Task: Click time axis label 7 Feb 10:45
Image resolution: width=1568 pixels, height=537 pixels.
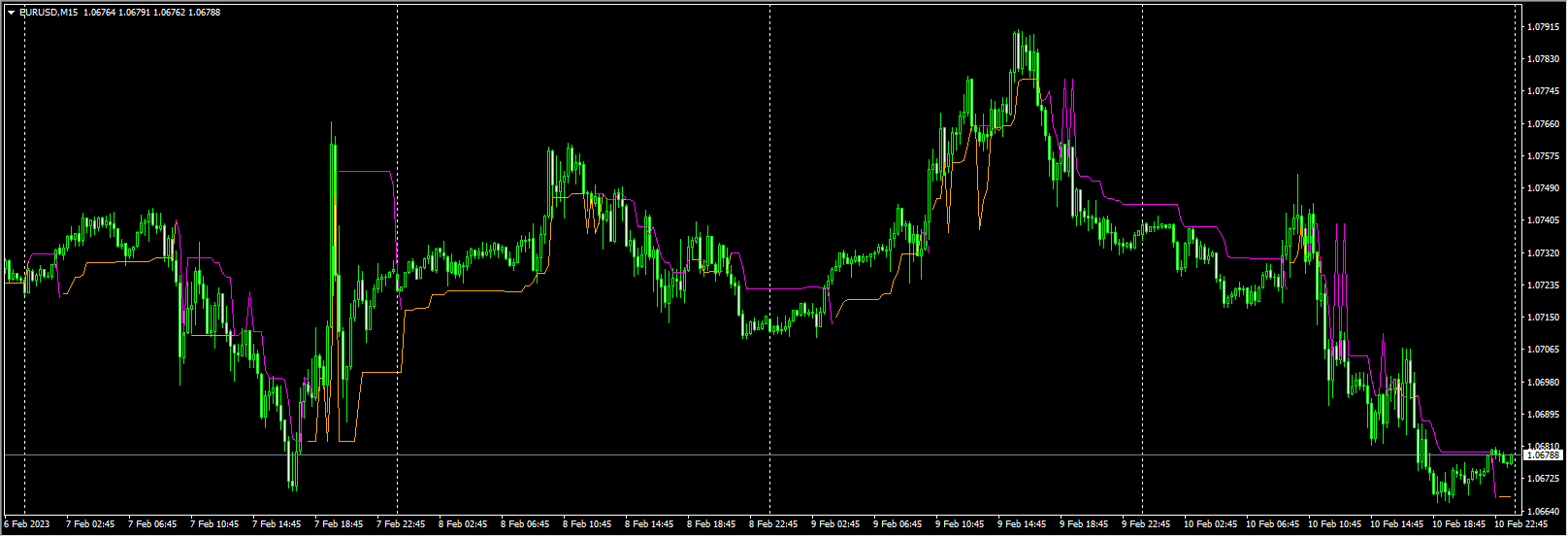Action: coord(214,524)
